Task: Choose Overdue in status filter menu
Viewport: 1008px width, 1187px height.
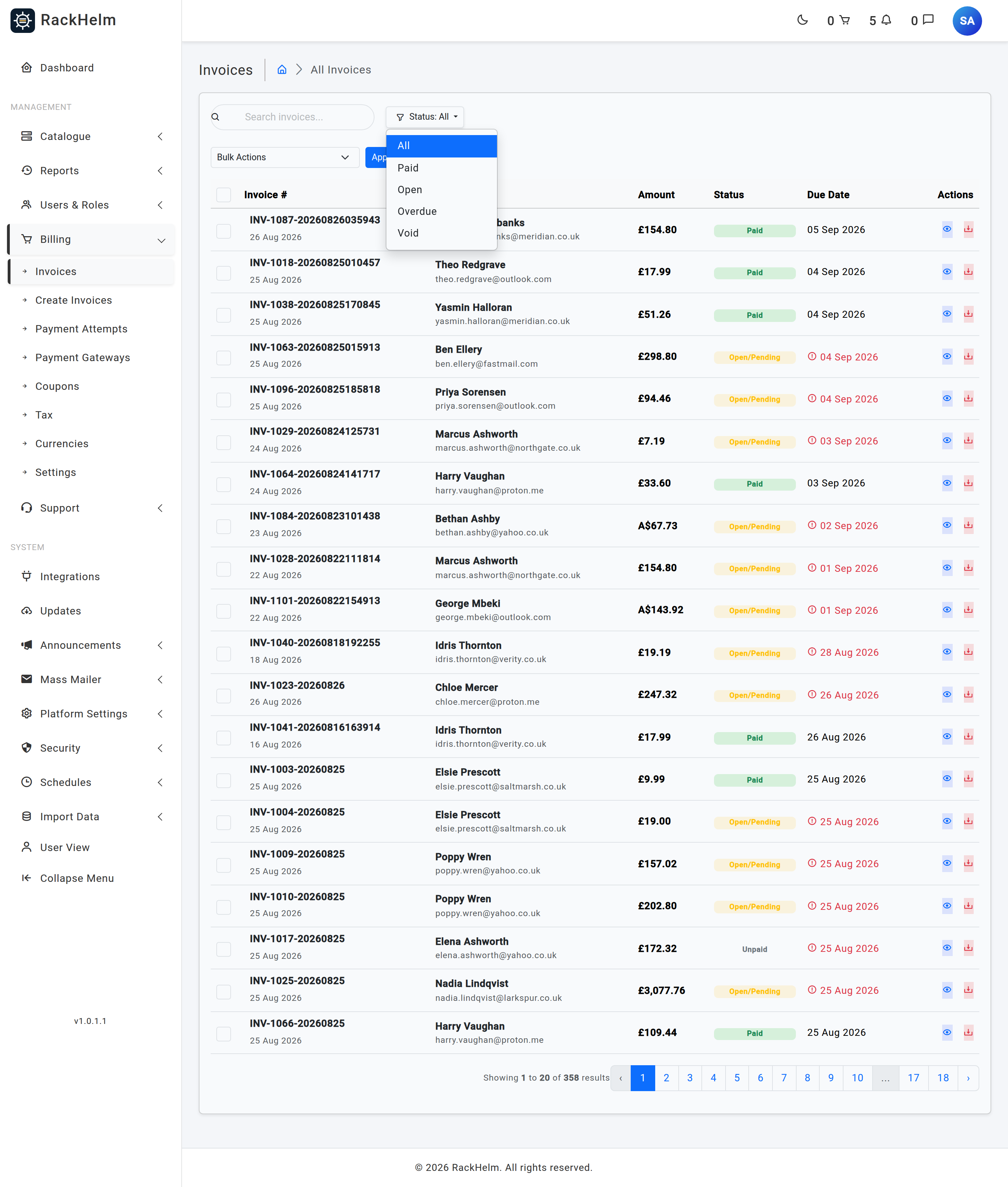Action: point(441,211)
